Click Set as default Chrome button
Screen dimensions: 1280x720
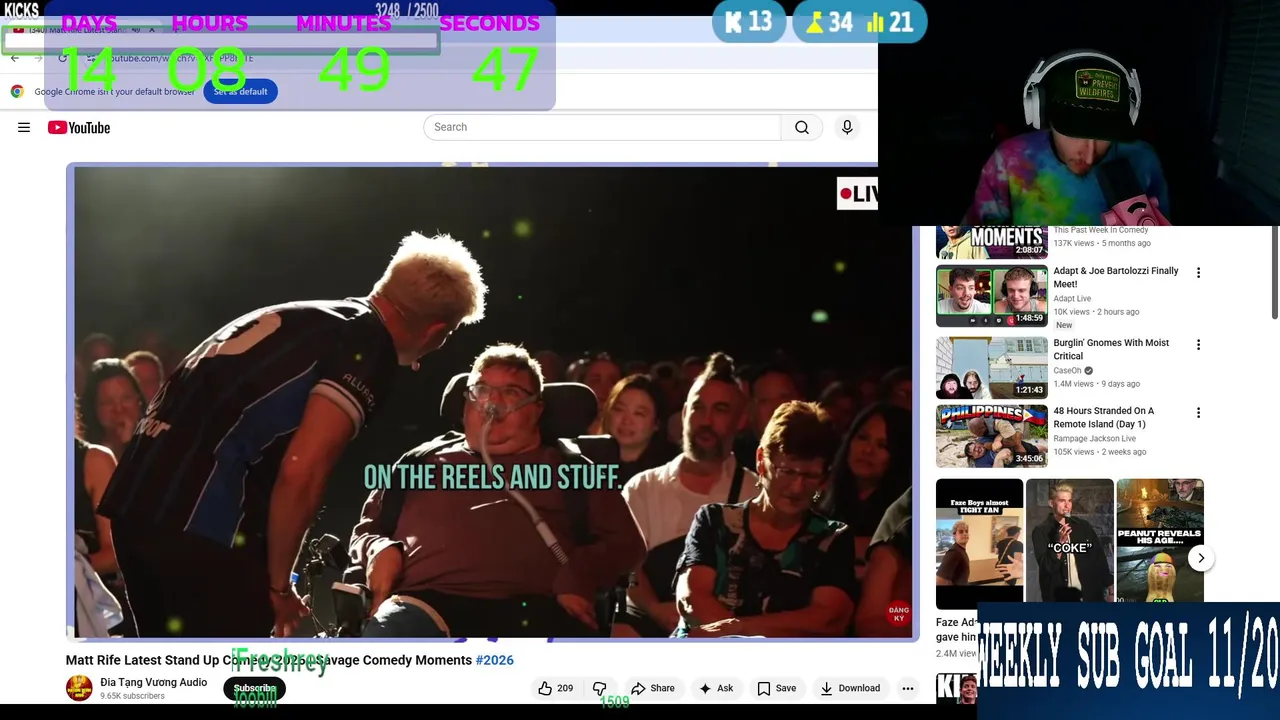[x=240, y=91]
